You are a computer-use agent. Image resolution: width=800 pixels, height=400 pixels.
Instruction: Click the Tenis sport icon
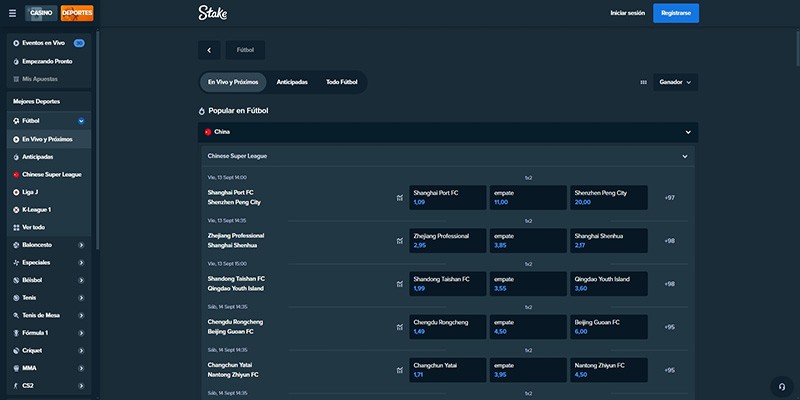coord(16,298)
